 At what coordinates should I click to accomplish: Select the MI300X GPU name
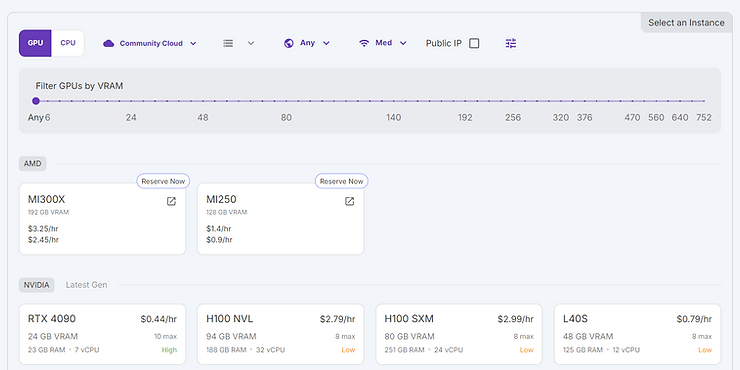pos(46,200)
